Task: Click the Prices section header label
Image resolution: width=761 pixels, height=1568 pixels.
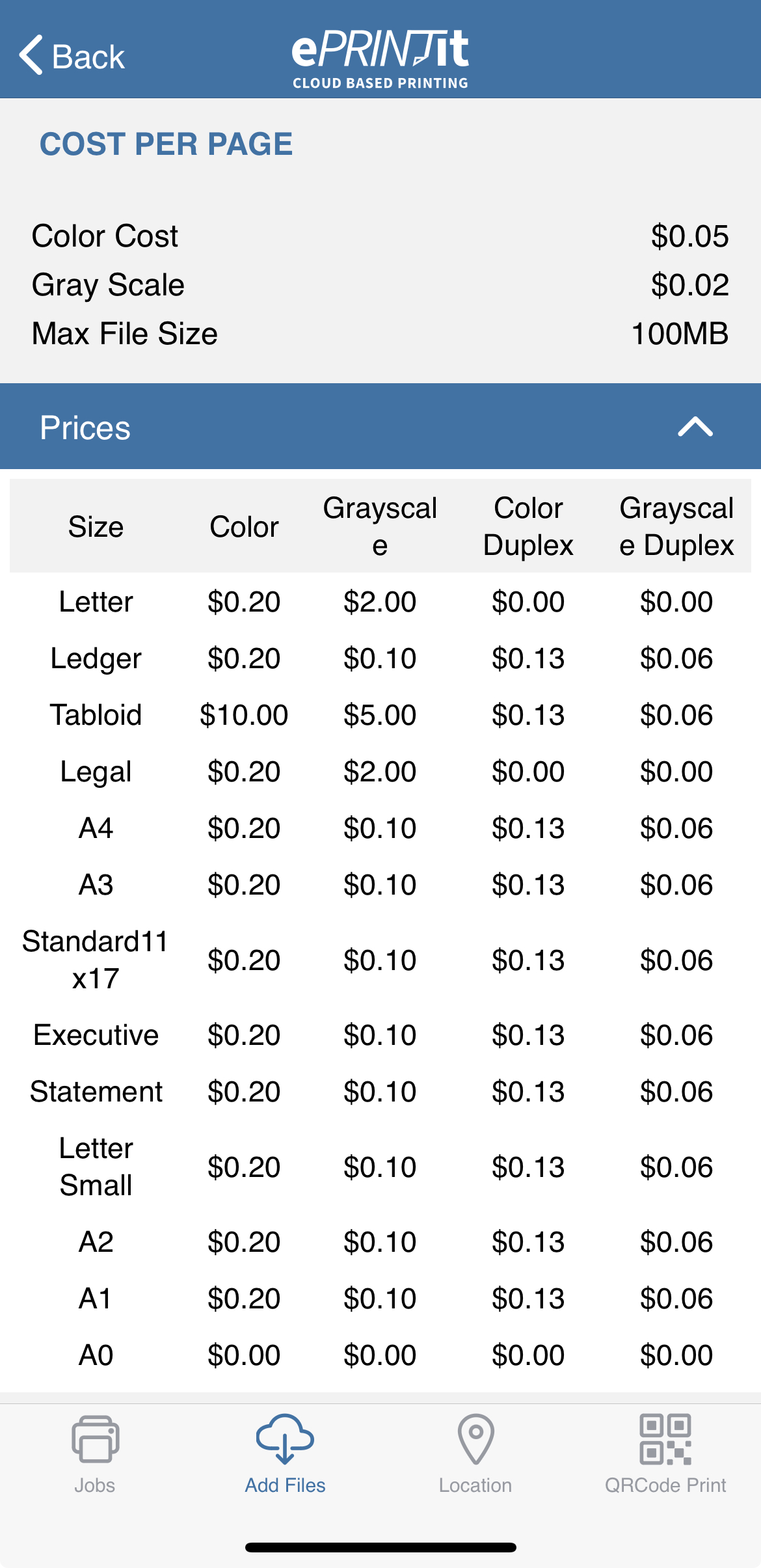Action: coord(85,427)
